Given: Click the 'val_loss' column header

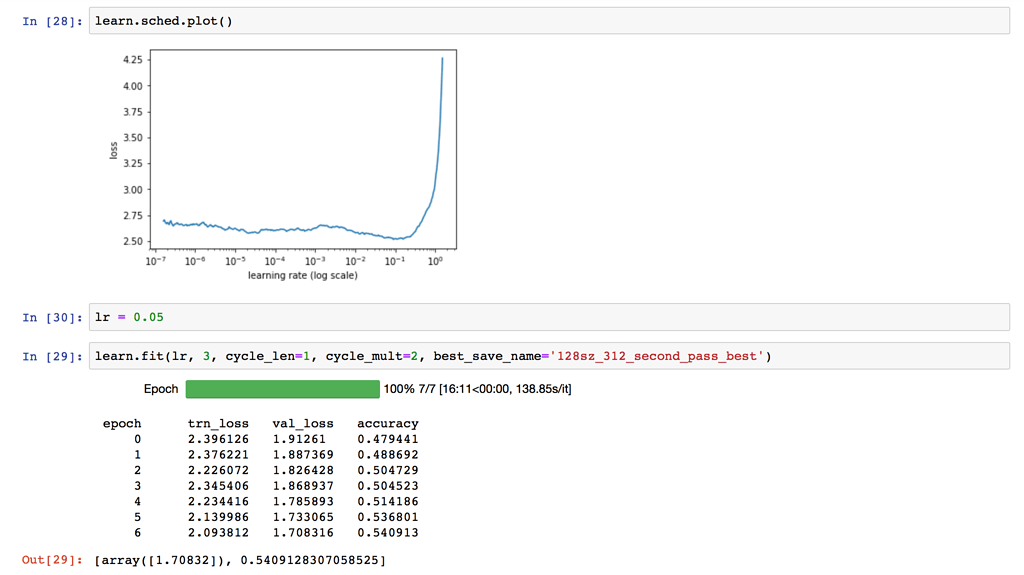Looking at the screenshot, I should coord(303,423).
